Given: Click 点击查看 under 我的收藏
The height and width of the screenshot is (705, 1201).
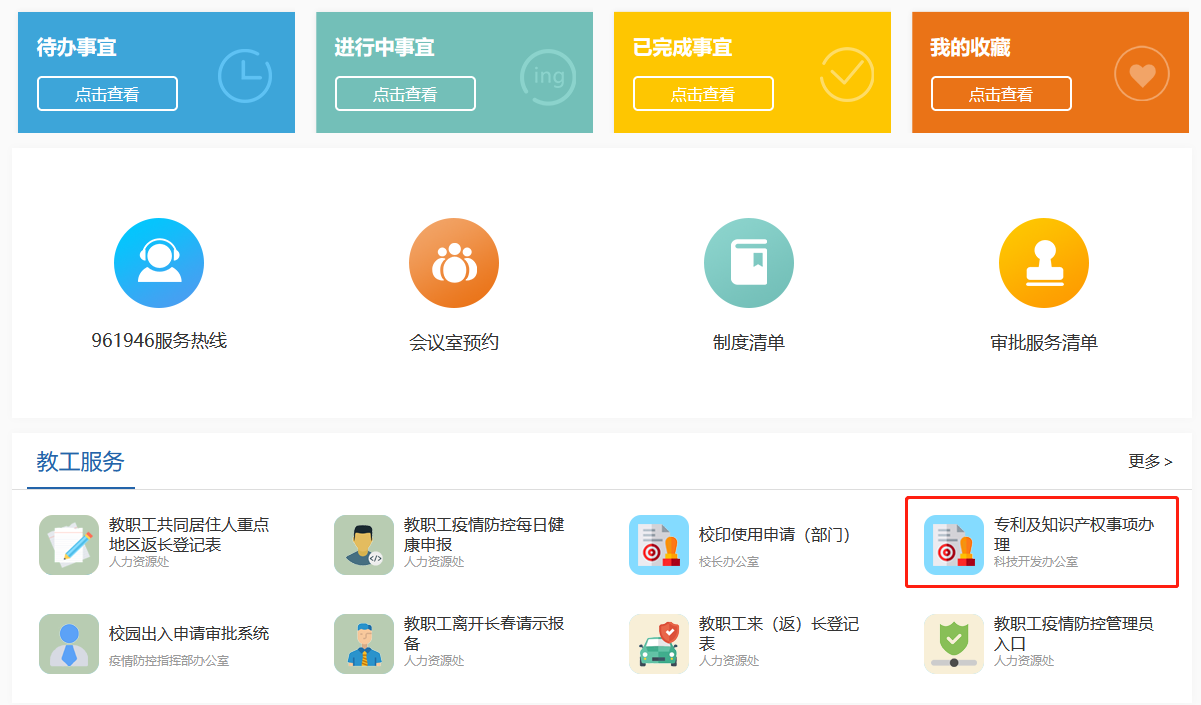Looking at the screenshot, I should click(1001, 94).
